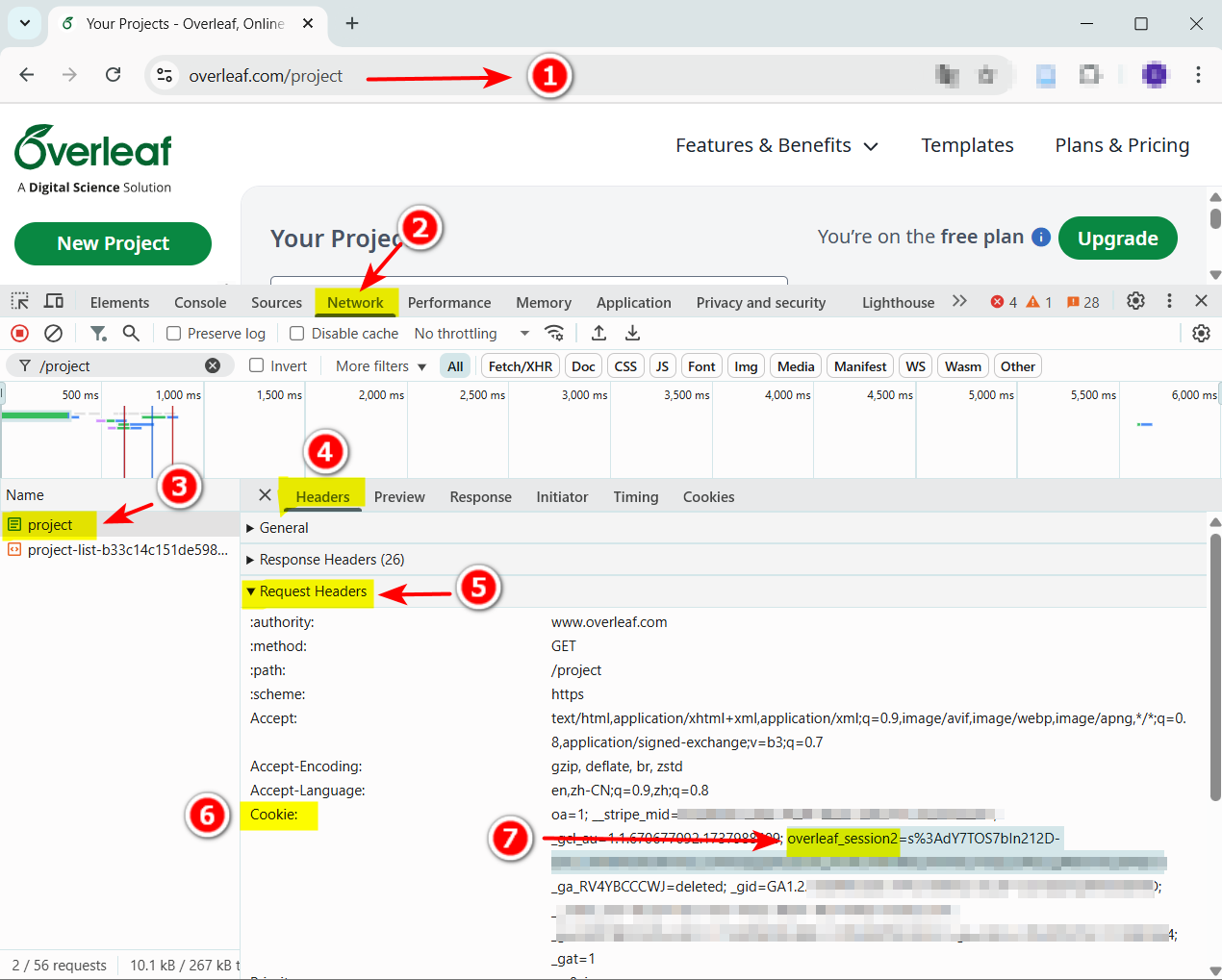Enable Preserve log checkbox

tap(173, 333)
